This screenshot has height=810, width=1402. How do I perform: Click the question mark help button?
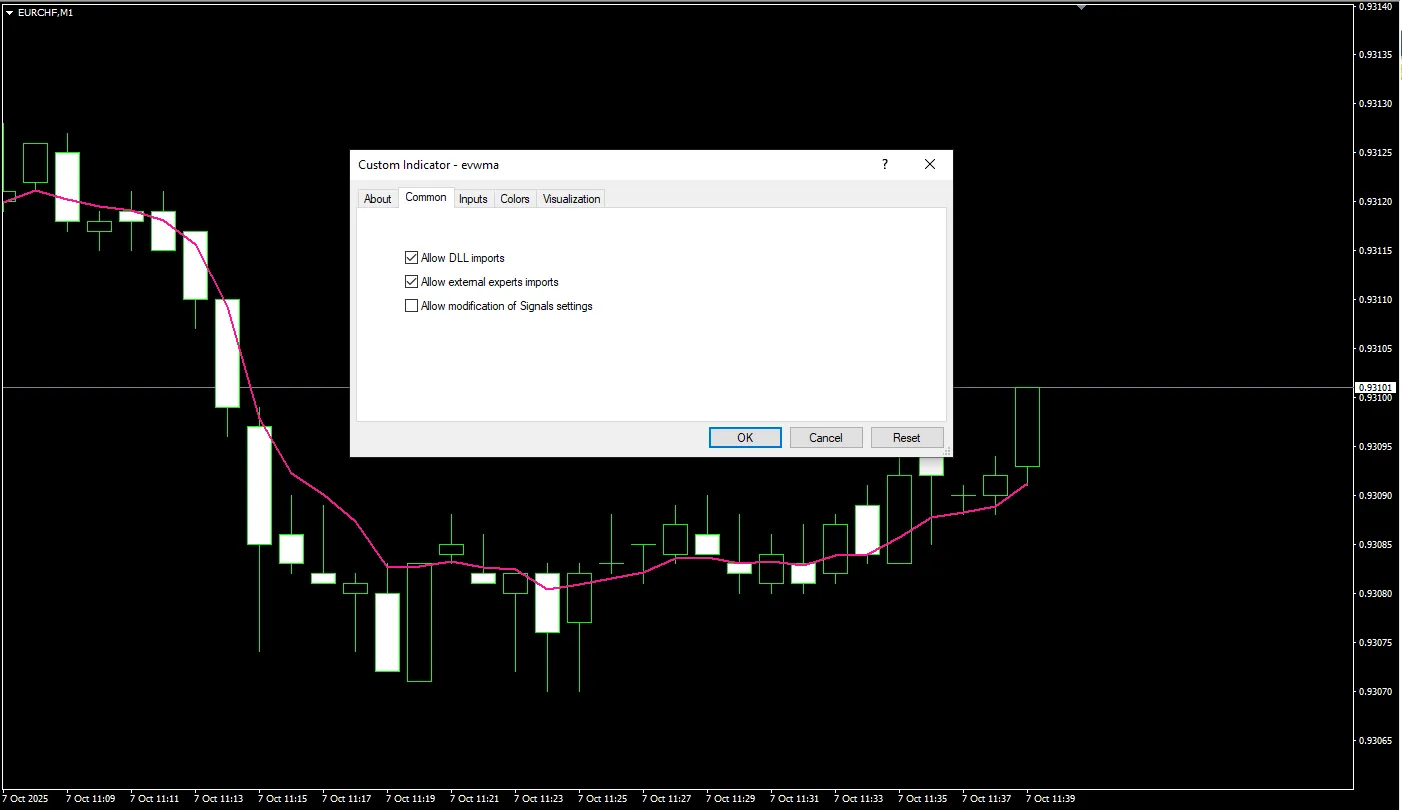point(884,165)
